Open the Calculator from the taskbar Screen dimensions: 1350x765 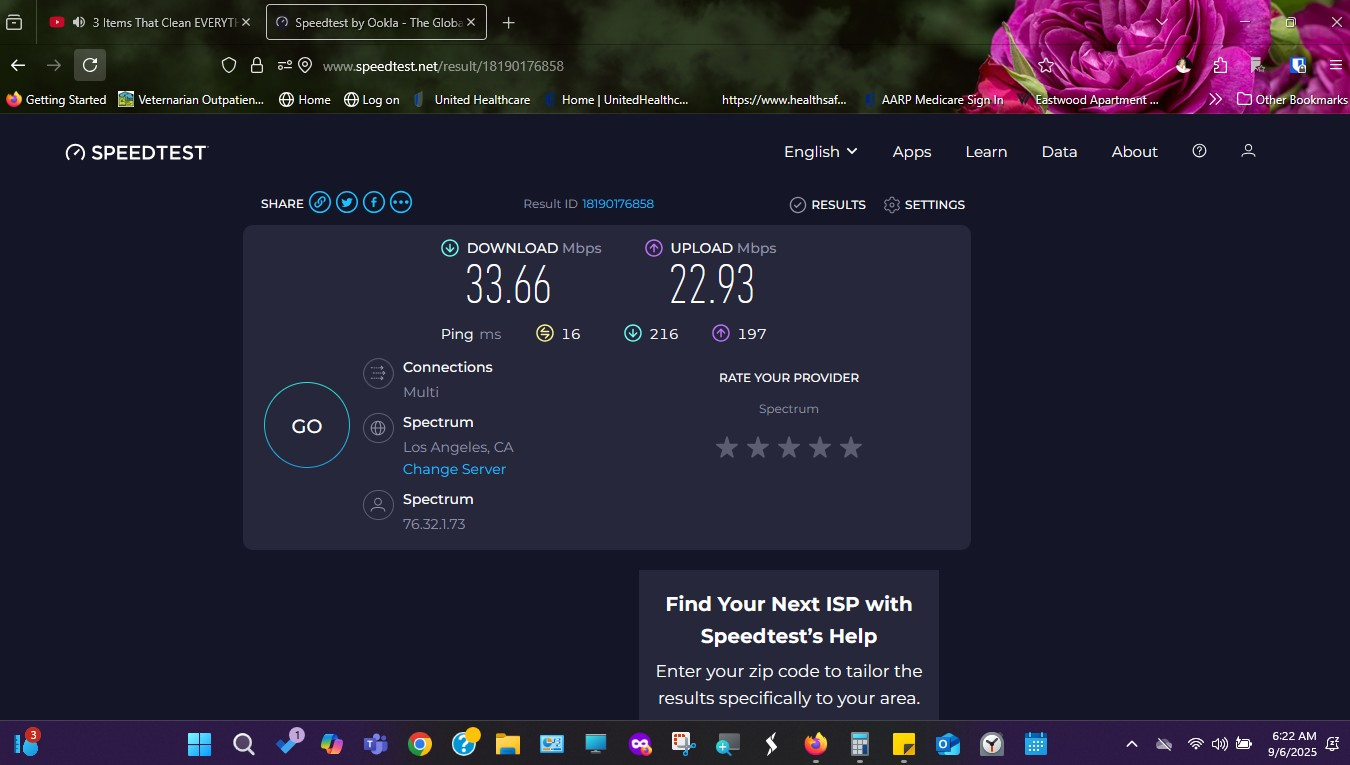[860, 744]
